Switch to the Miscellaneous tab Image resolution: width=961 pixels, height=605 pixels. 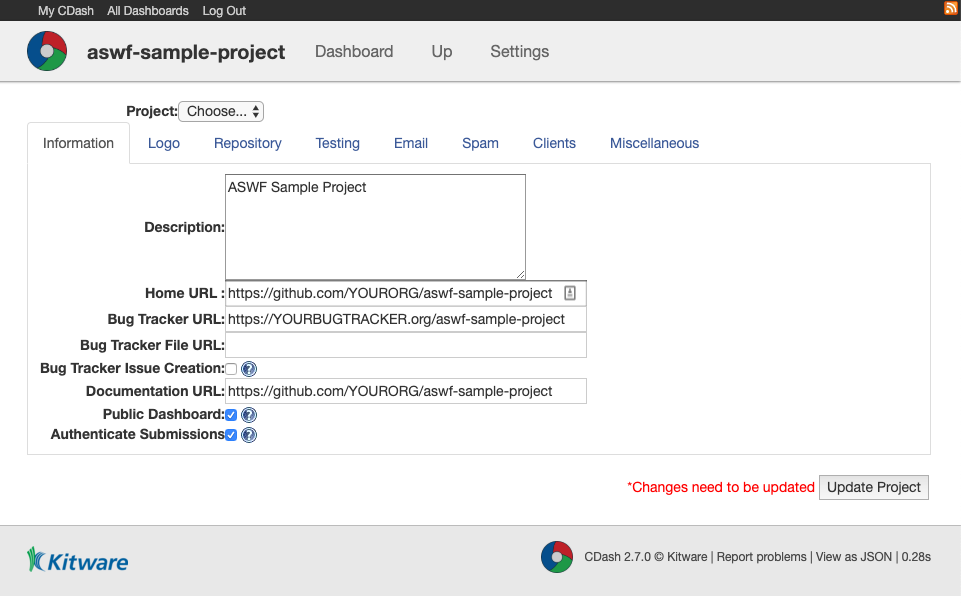655,143
